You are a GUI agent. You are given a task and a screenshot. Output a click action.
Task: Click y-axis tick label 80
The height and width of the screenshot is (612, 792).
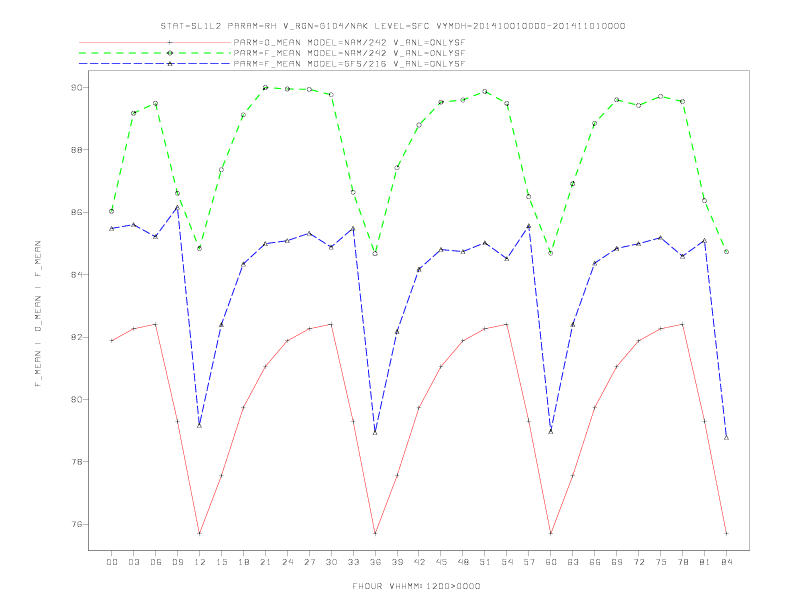(76, 399)
